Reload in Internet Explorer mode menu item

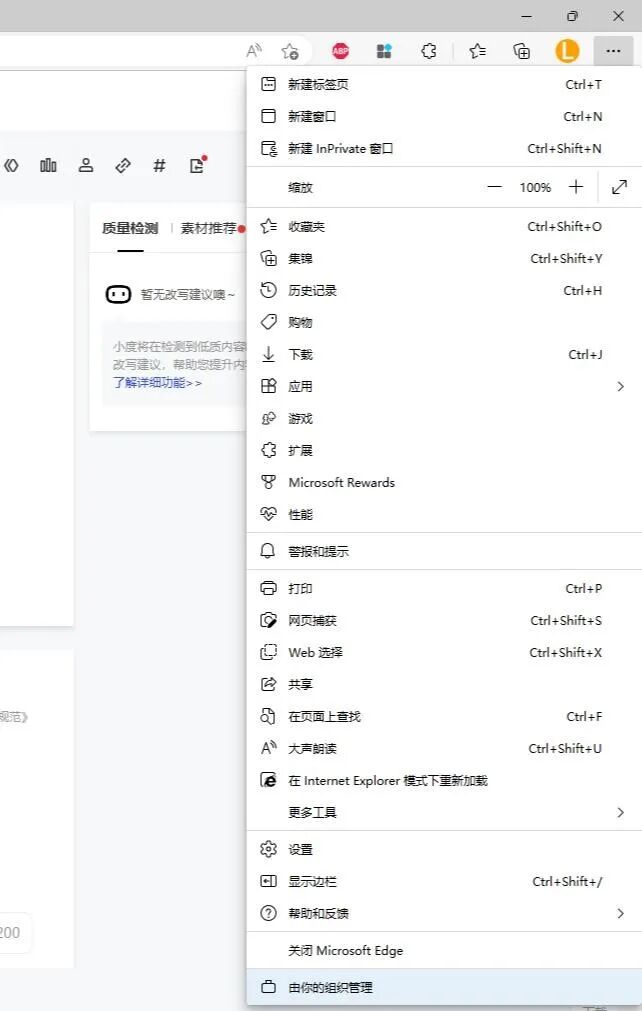click(444, 780)
